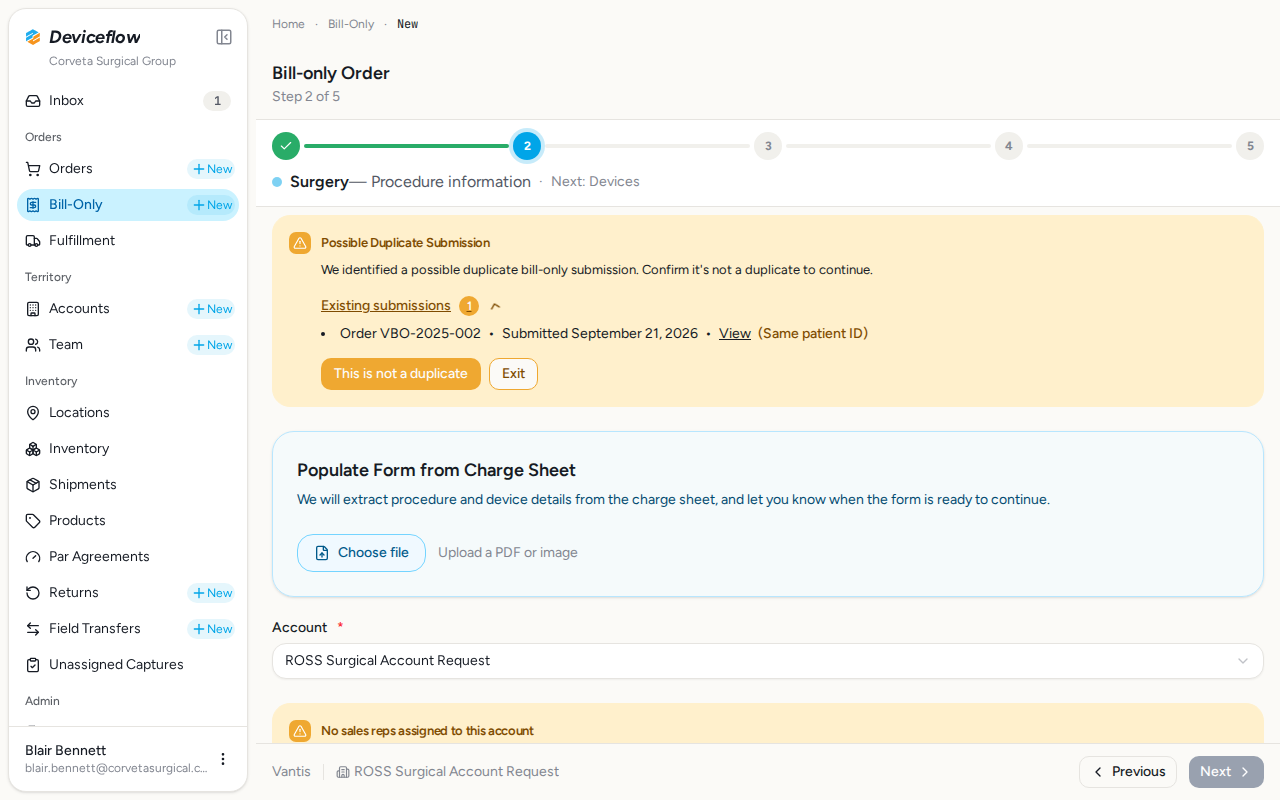This screenshot has height=800, width=1280.
Task: Go to Previous step
Action: [1128, 772]
